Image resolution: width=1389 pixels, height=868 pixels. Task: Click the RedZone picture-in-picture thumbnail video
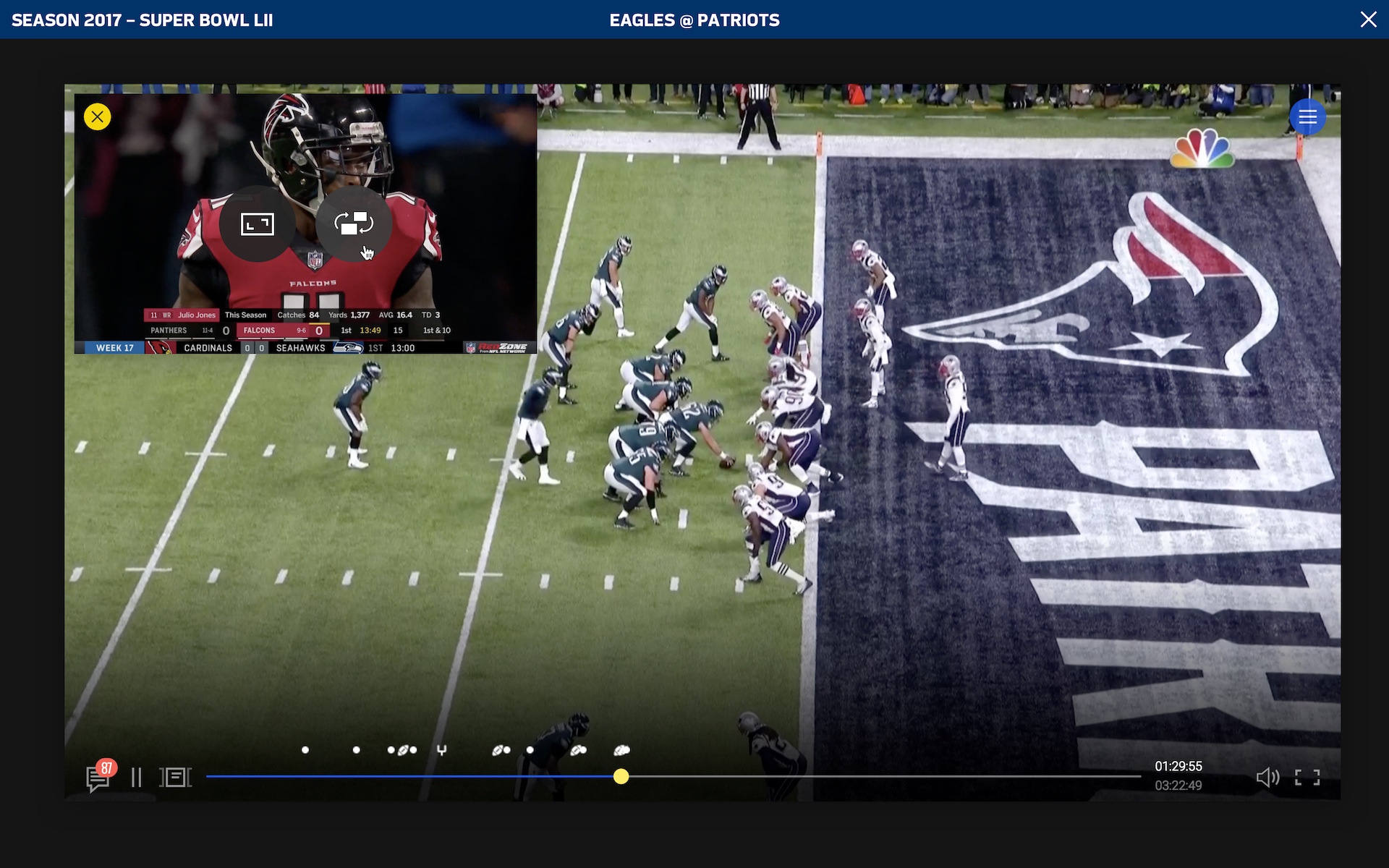(x=305, y=224)
